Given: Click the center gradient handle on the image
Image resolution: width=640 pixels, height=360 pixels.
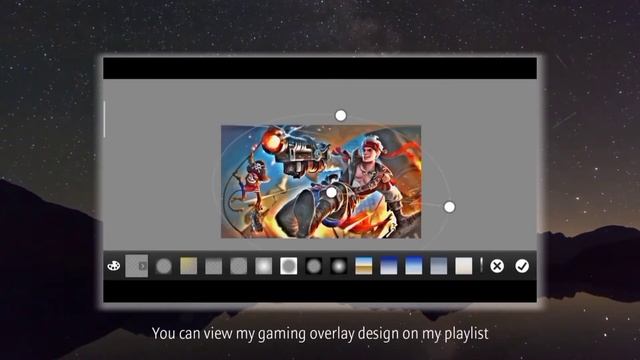Looking at the screenshot, I should click(331, 192).
